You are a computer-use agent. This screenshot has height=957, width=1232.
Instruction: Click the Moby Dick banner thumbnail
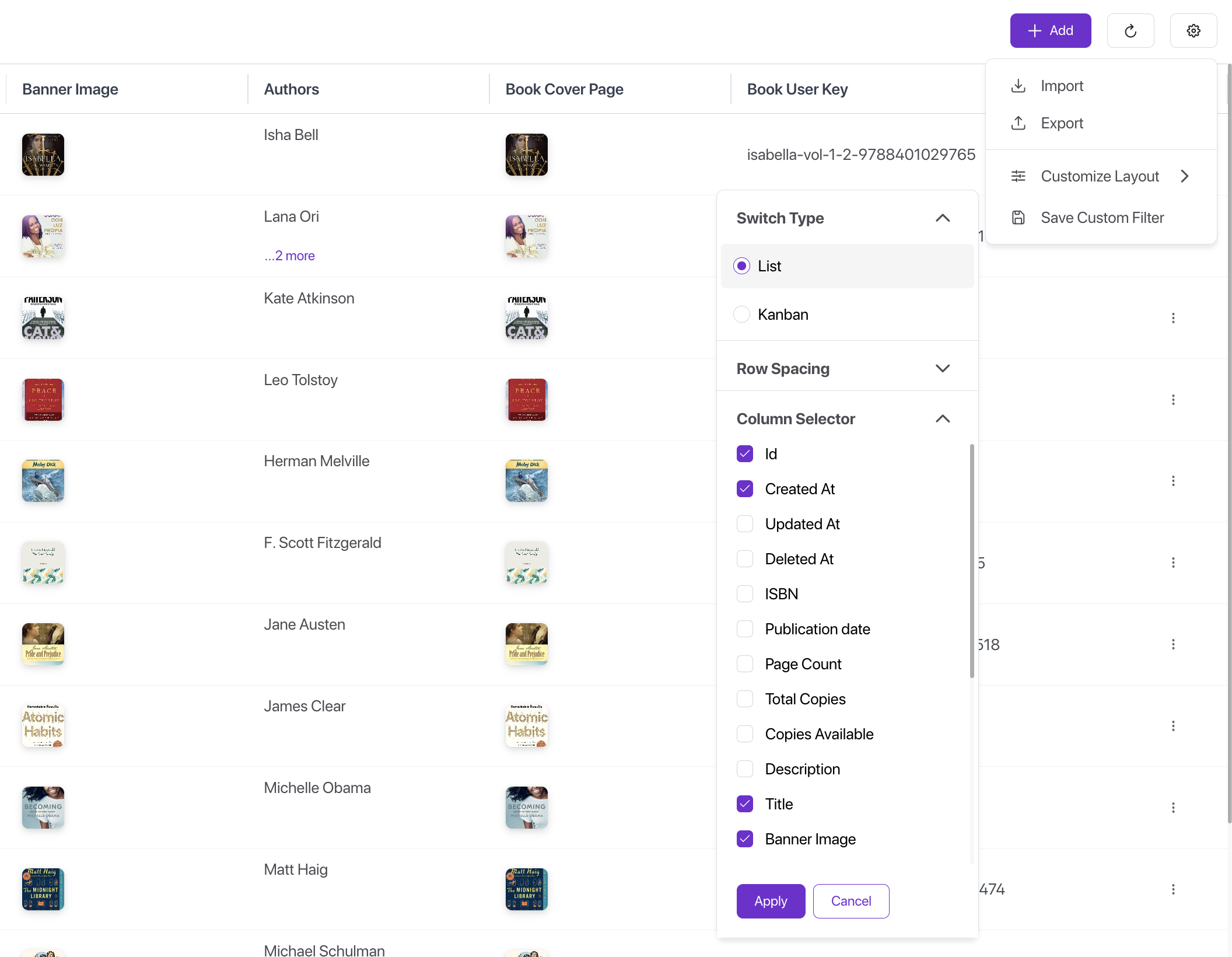[x=43, y=481]
